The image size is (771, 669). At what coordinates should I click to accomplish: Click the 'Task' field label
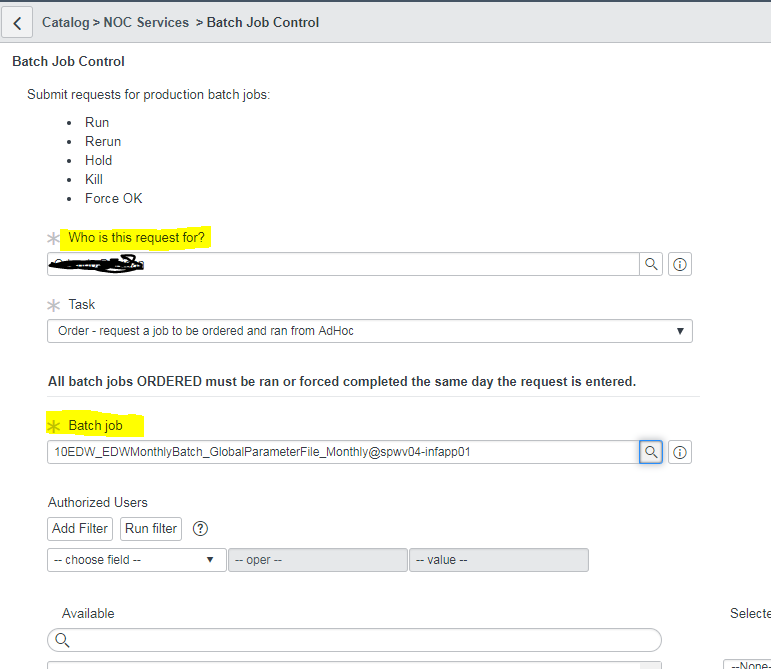[x=82, y=305]
